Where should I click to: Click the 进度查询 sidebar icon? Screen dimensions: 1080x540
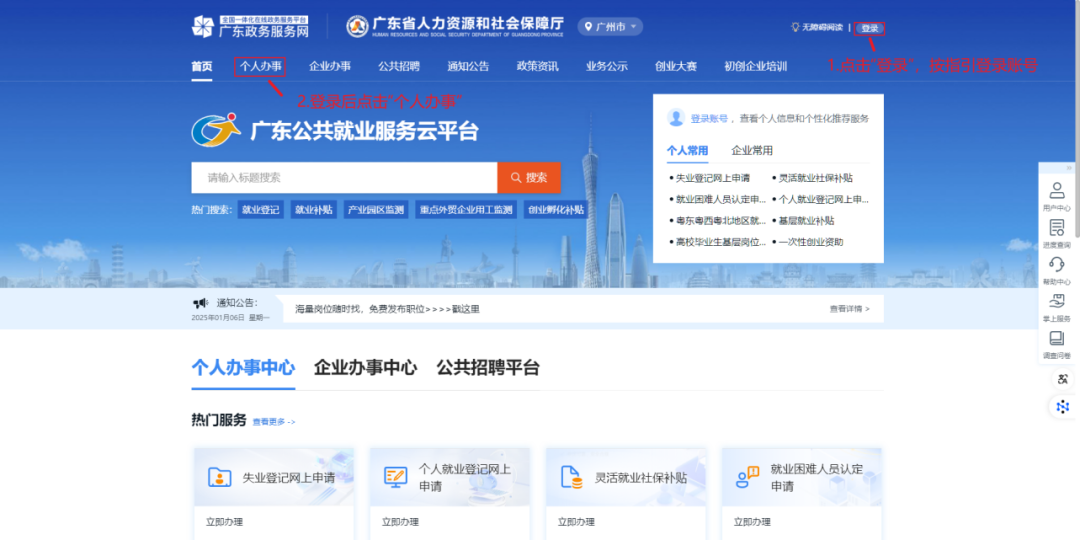click(1056, 231)
